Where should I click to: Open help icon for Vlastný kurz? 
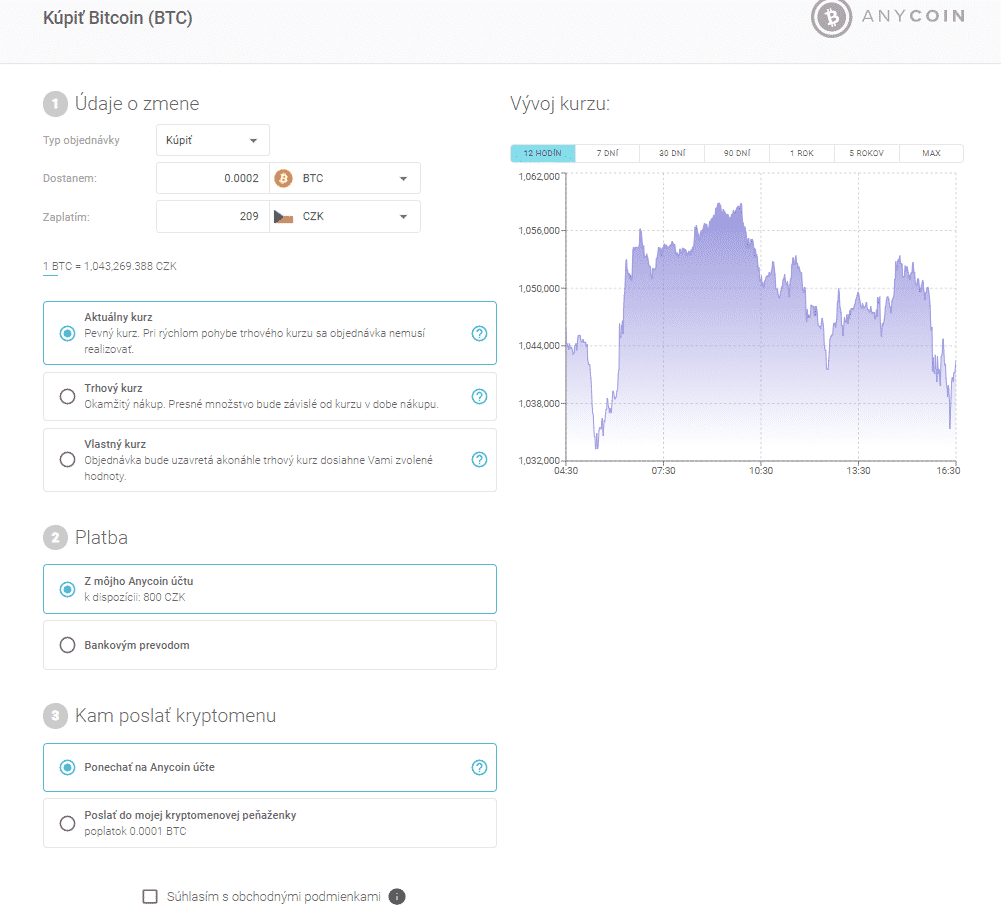click(479, 460)
